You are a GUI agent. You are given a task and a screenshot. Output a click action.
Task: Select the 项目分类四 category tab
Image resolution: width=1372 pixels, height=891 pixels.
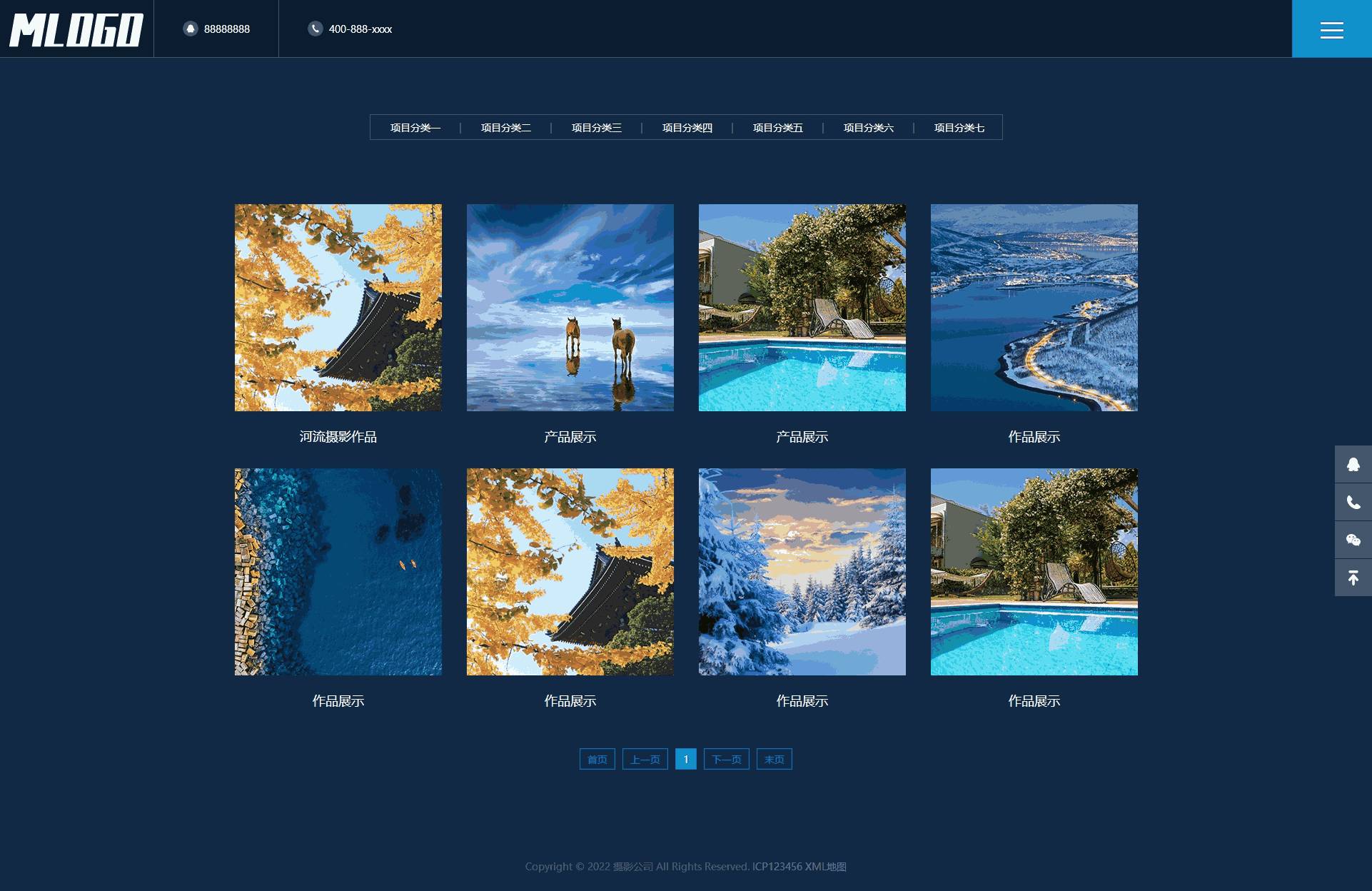pyautogui.click(x=687, y=128)
